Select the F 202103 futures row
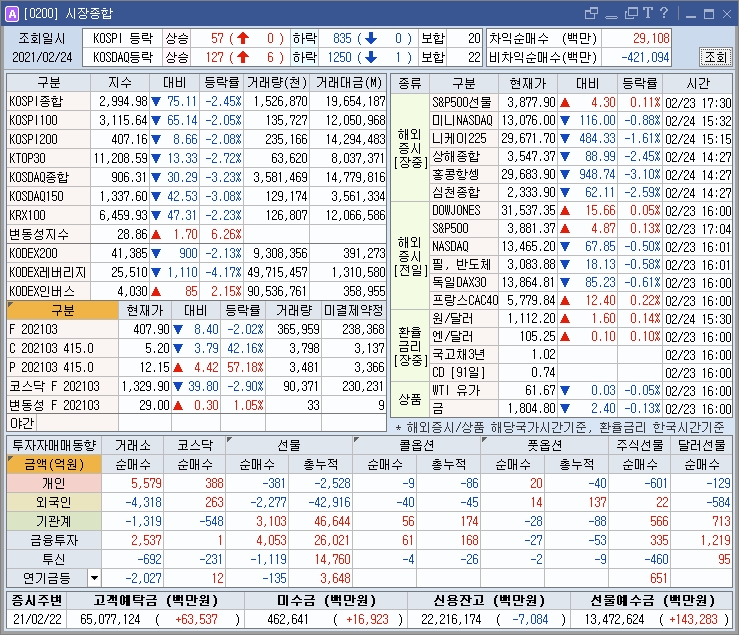Screen dimensions: 739x635 197,329
